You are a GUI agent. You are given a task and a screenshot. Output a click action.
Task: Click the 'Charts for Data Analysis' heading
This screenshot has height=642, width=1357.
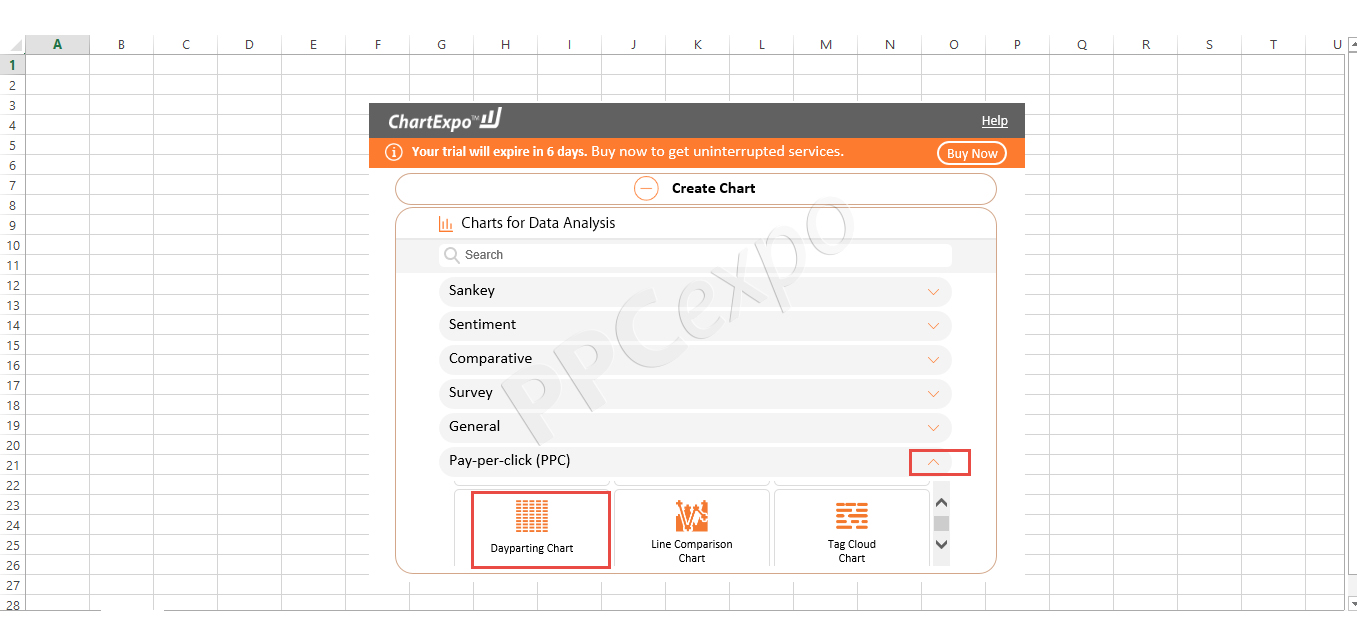coord(538,223)
